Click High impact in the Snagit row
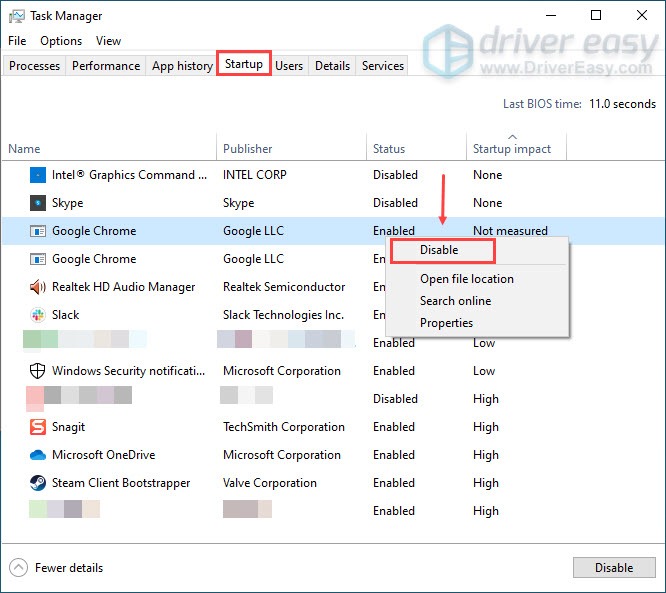This screenshot has height=593, width=666. (486, 427)
